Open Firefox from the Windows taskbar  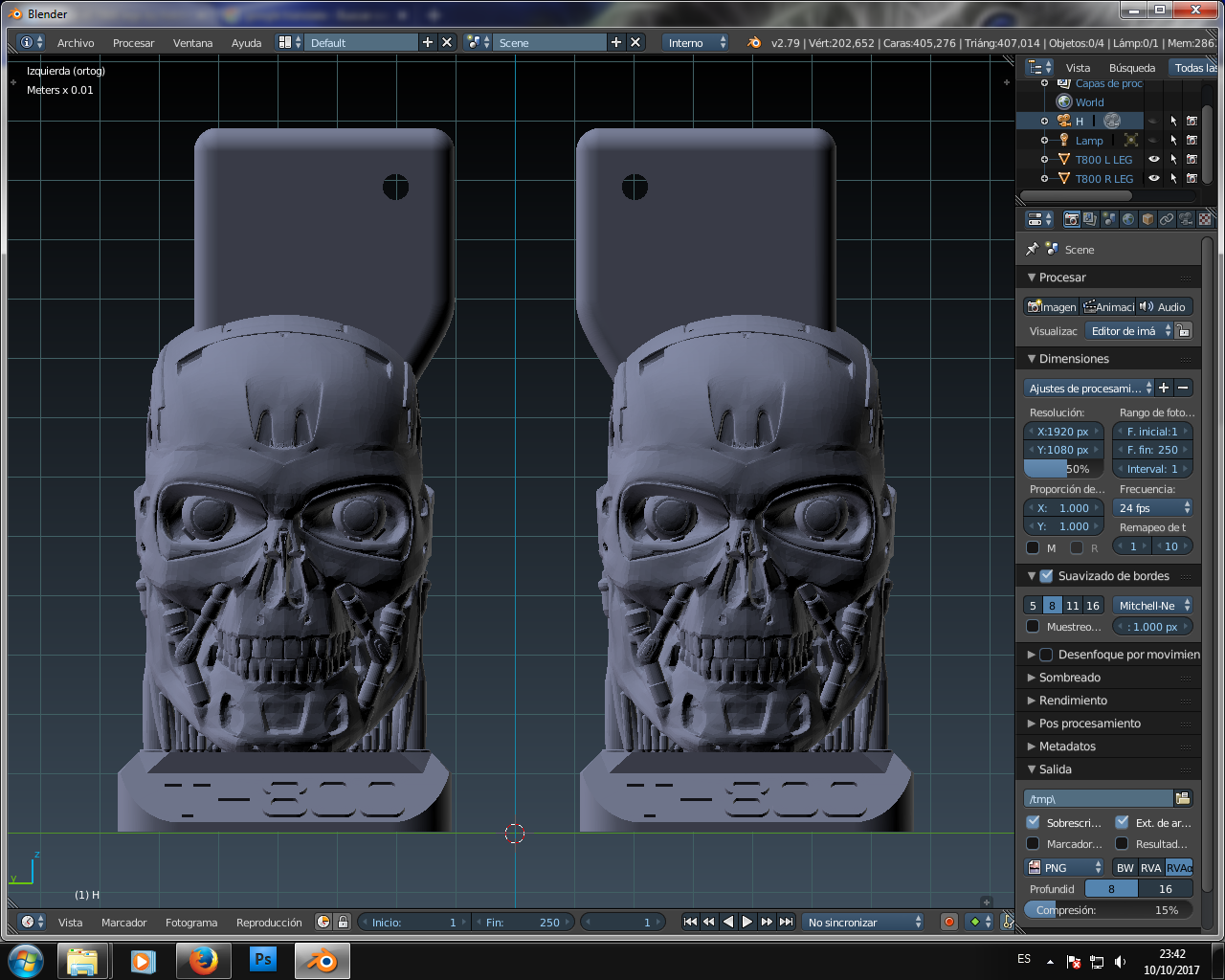[x=203, y=960]
